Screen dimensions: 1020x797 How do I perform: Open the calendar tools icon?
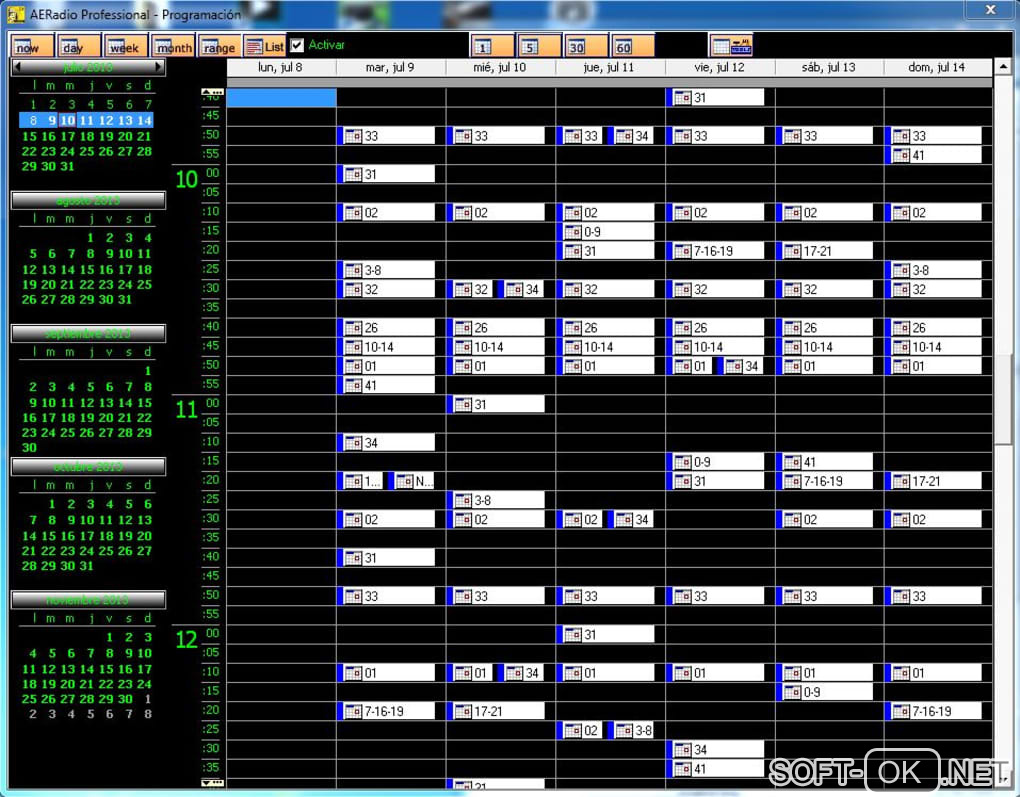pyautogui.click(x=731, y=46)
